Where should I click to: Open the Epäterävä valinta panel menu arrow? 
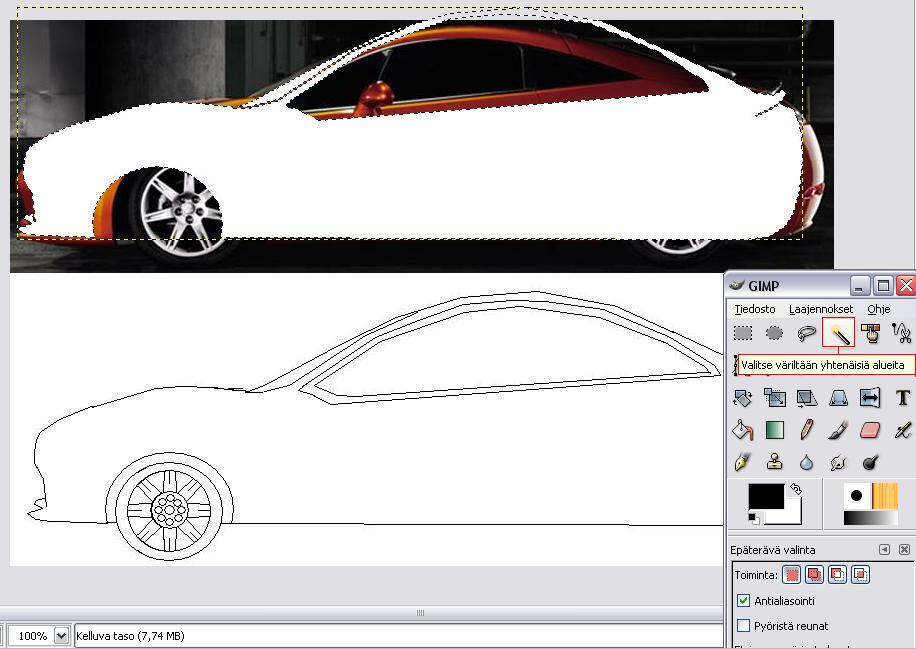tap(884, 550)
